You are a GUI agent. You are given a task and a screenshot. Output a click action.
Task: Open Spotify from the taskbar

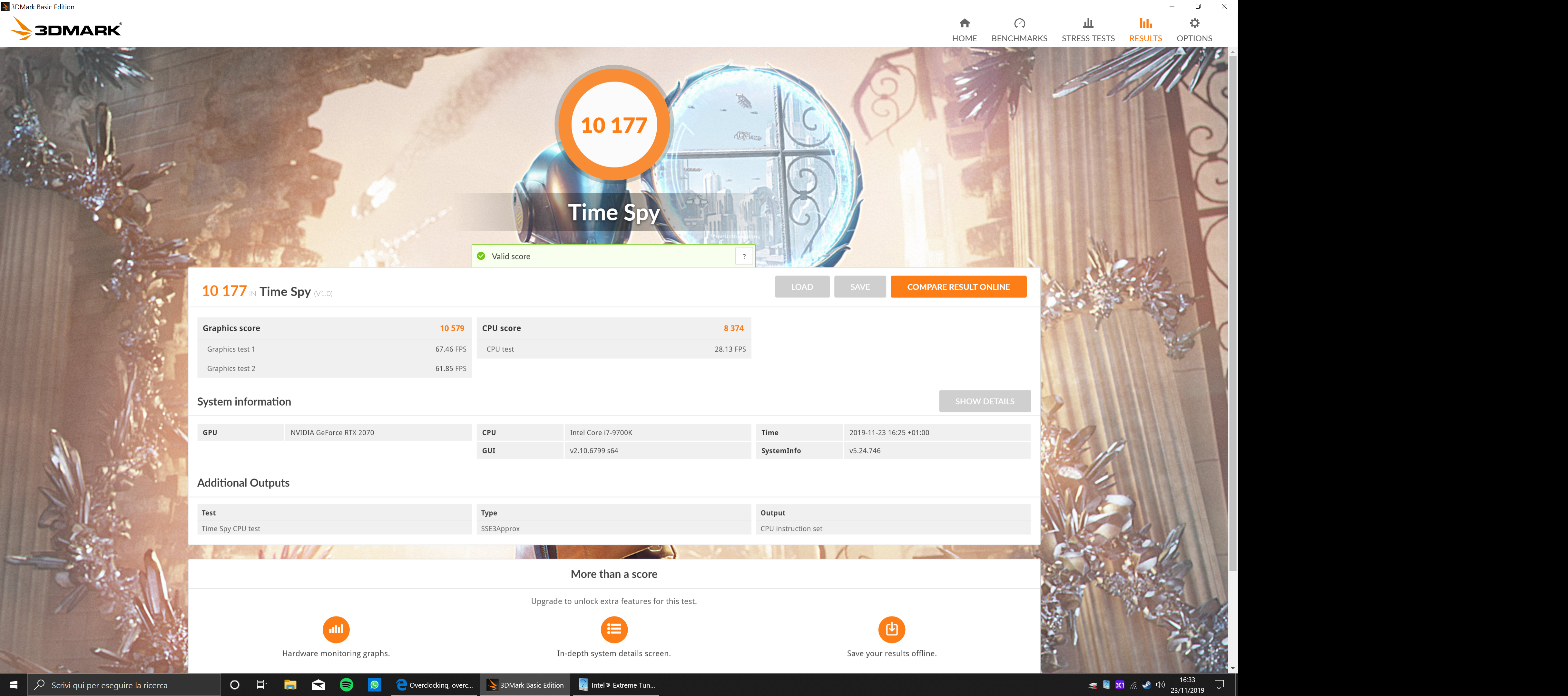tap(346, 684)
